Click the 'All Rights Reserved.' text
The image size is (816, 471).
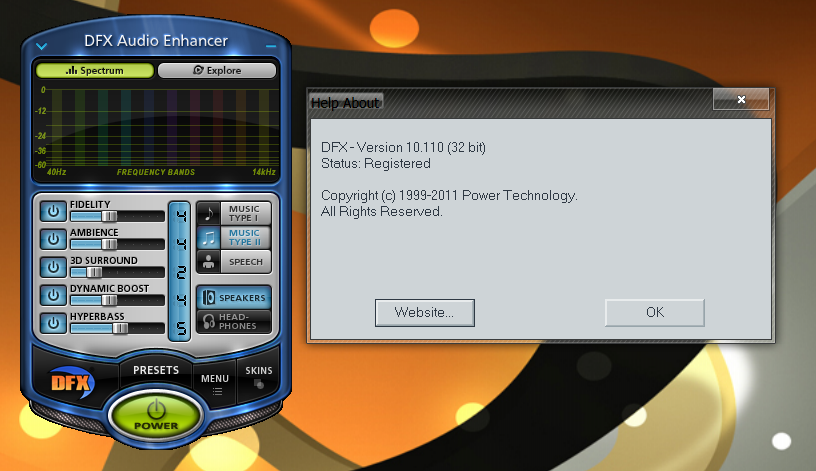pyautogui.click(x=381, y=211)
